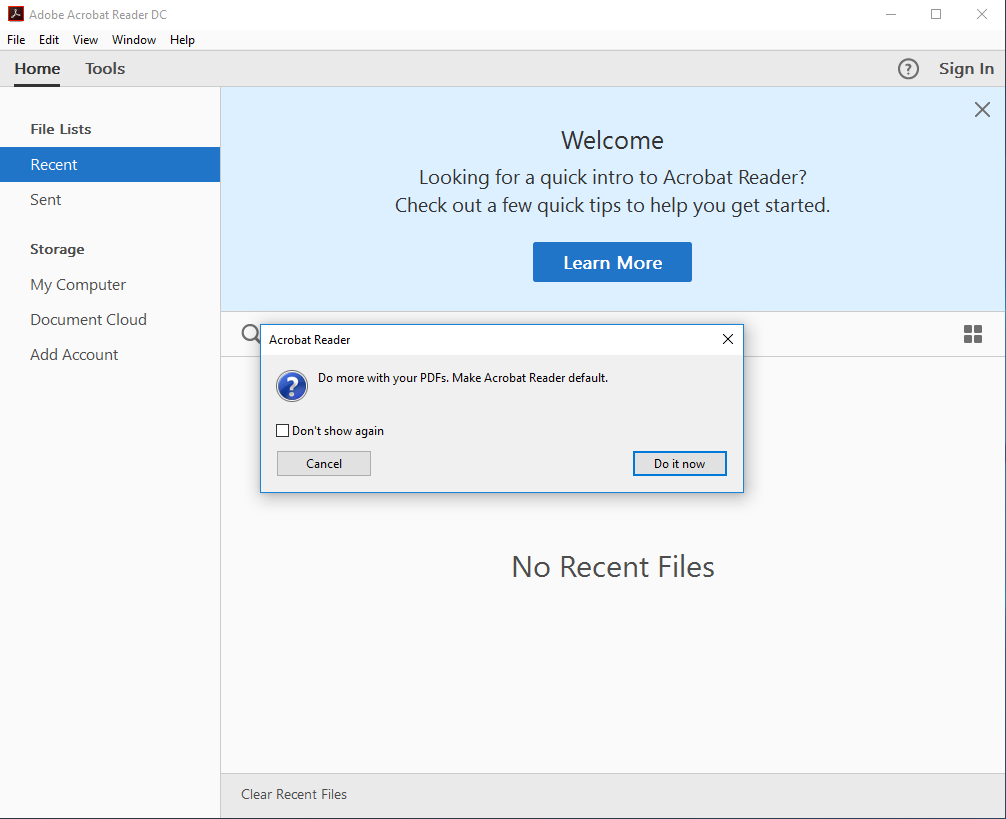Select Document Cloud in Storage
Image resolution: width=1006 pixels, height=819 pixels.
[88, 320]
